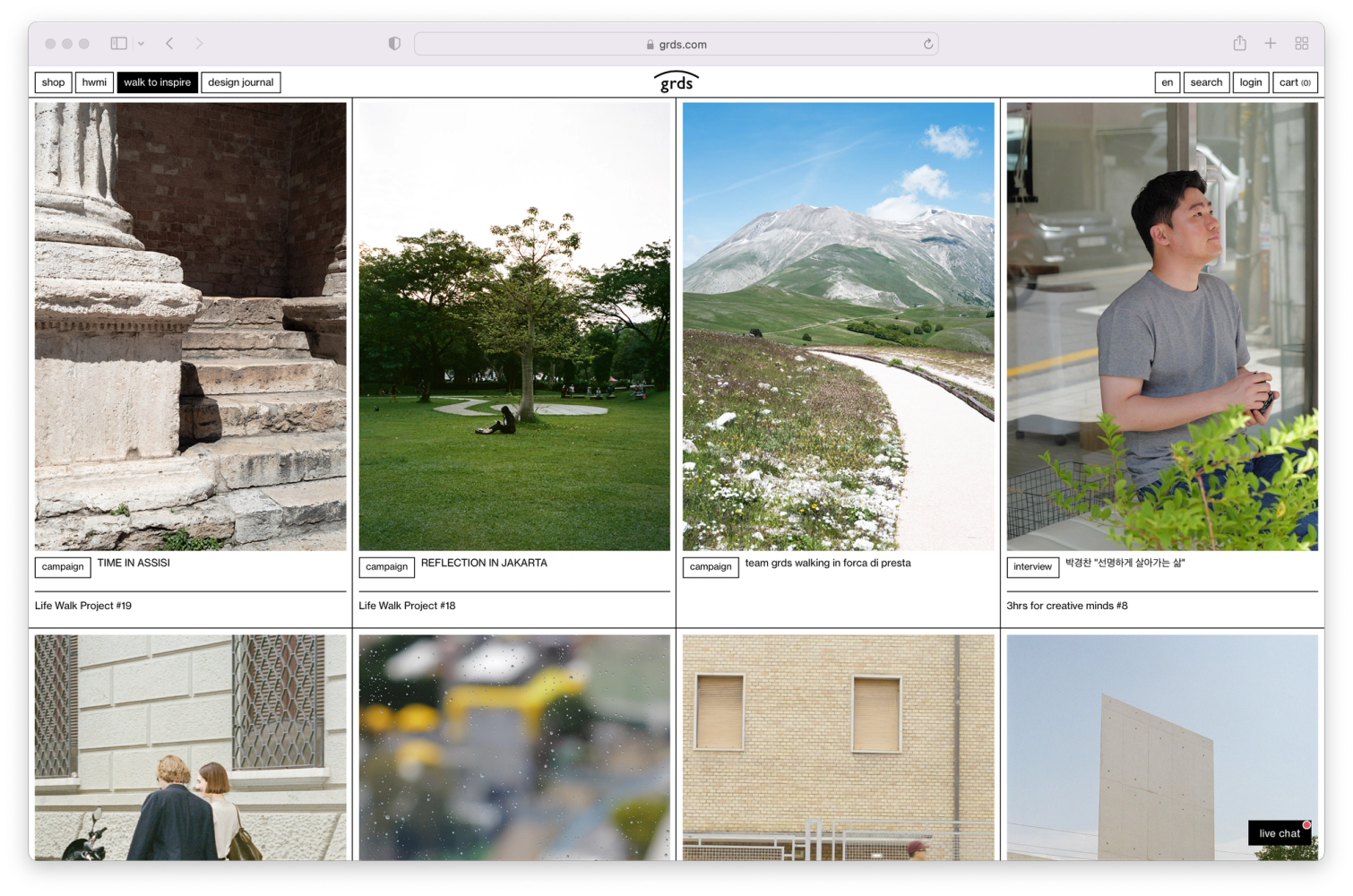Open the blurry rainy window photo
1353x896 pixels.
point(514,747)
